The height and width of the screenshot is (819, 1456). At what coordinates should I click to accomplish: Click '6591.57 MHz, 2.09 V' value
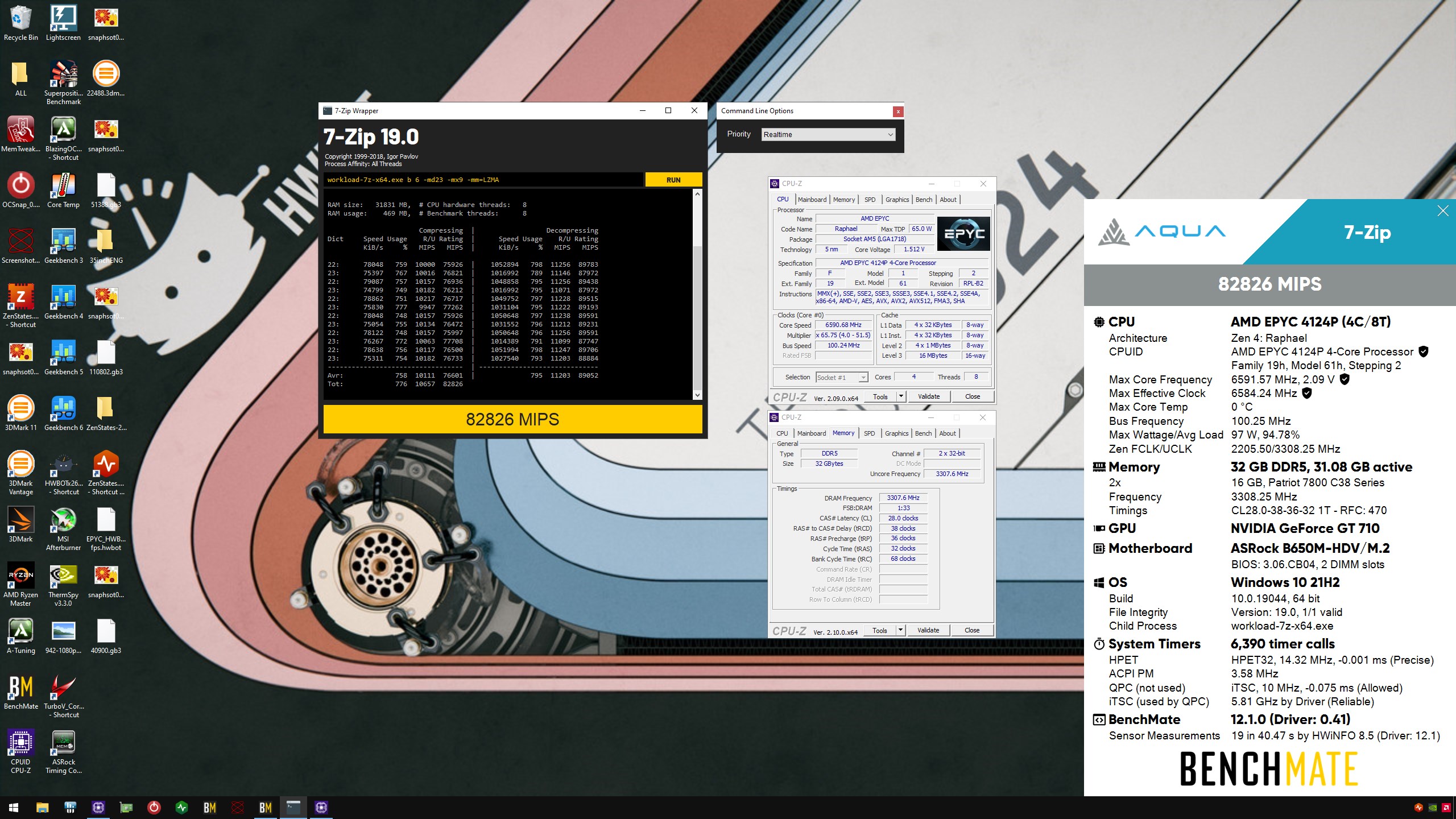coord(1283,379)
